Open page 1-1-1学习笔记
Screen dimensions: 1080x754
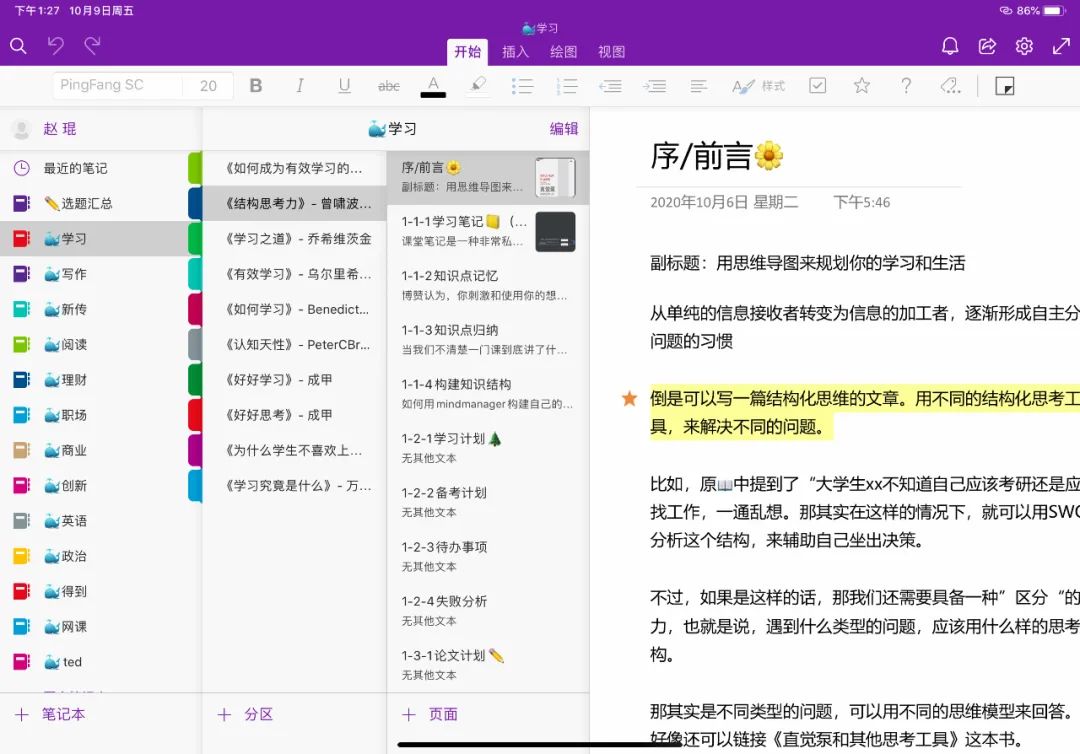488,231
